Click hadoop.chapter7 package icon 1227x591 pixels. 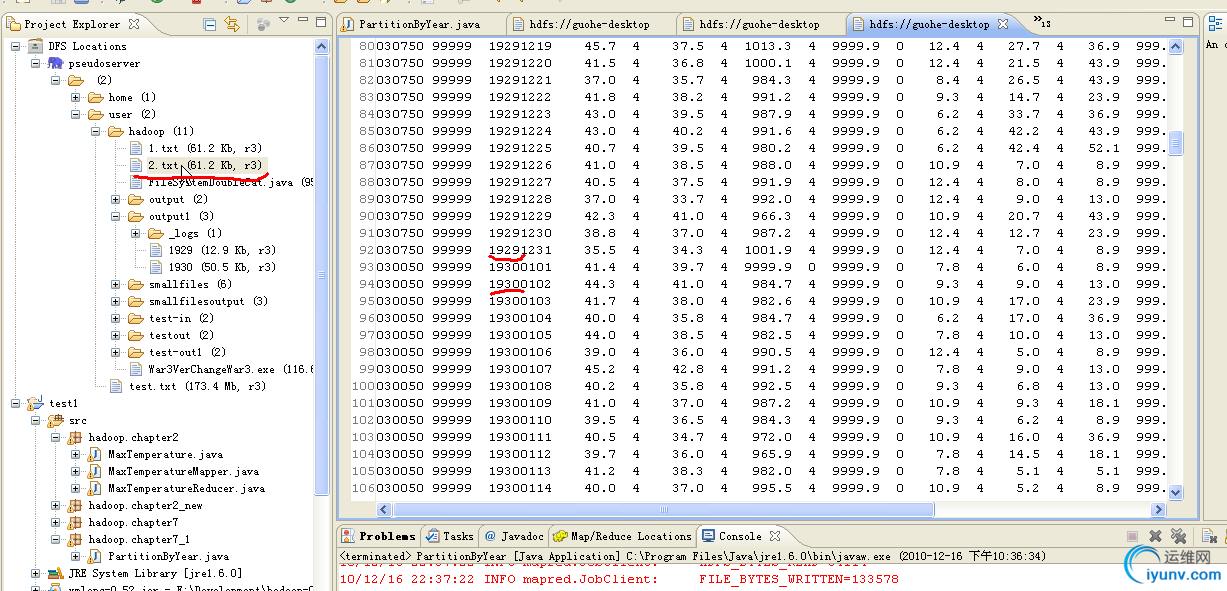pyautogui.click(x=76, y=522)
